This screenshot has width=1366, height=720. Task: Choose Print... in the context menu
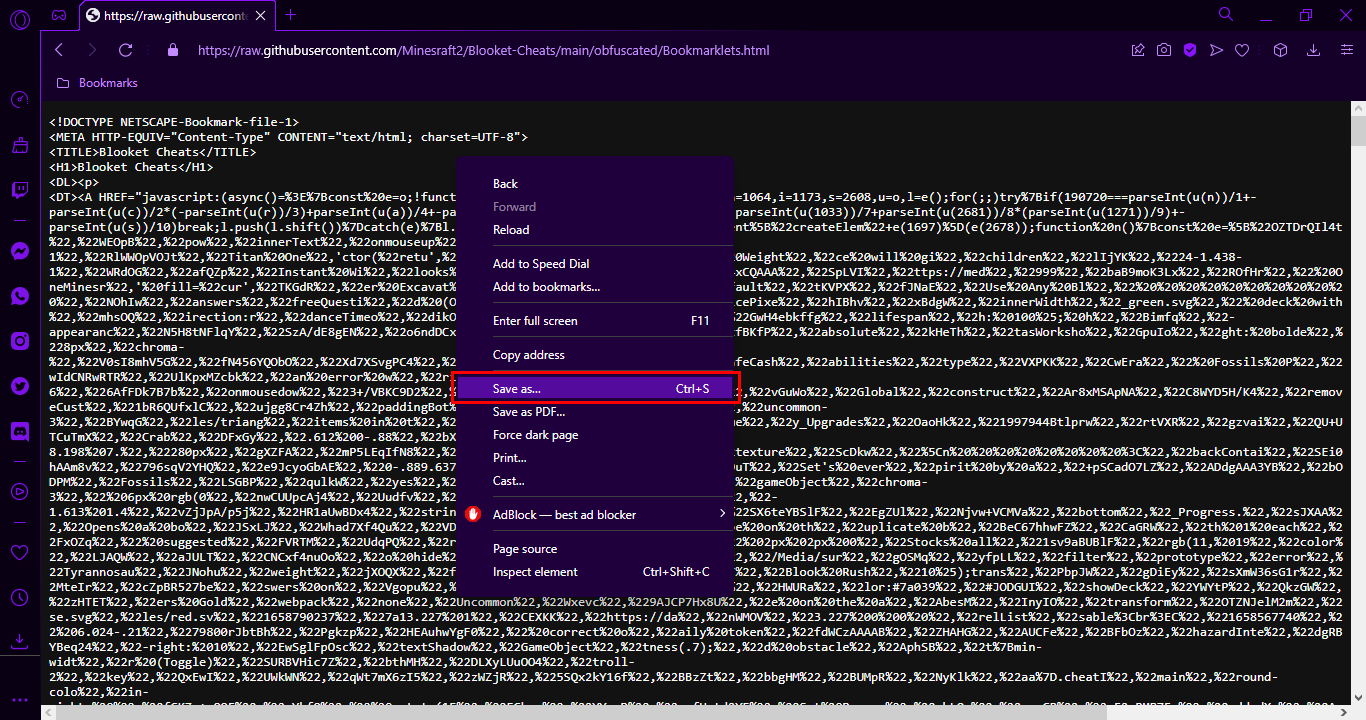(x=595, y=458)
